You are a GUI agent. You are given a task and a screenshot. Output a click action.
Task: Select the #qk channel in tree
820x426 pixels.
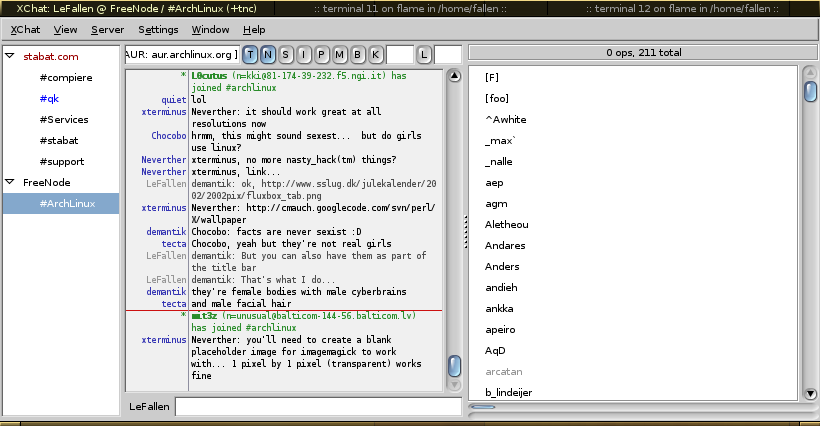50,98
